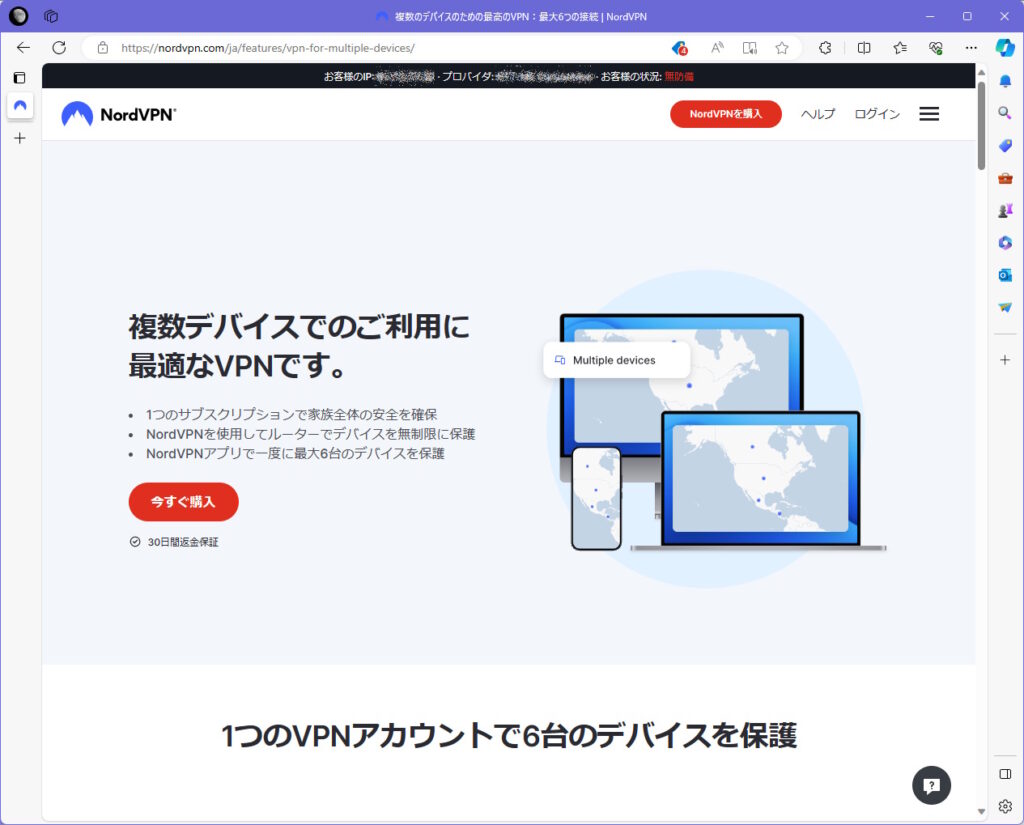Screen dimensions: 1024x825
Task: Open sidebar notifications bell
Action: click(1005, 81)
